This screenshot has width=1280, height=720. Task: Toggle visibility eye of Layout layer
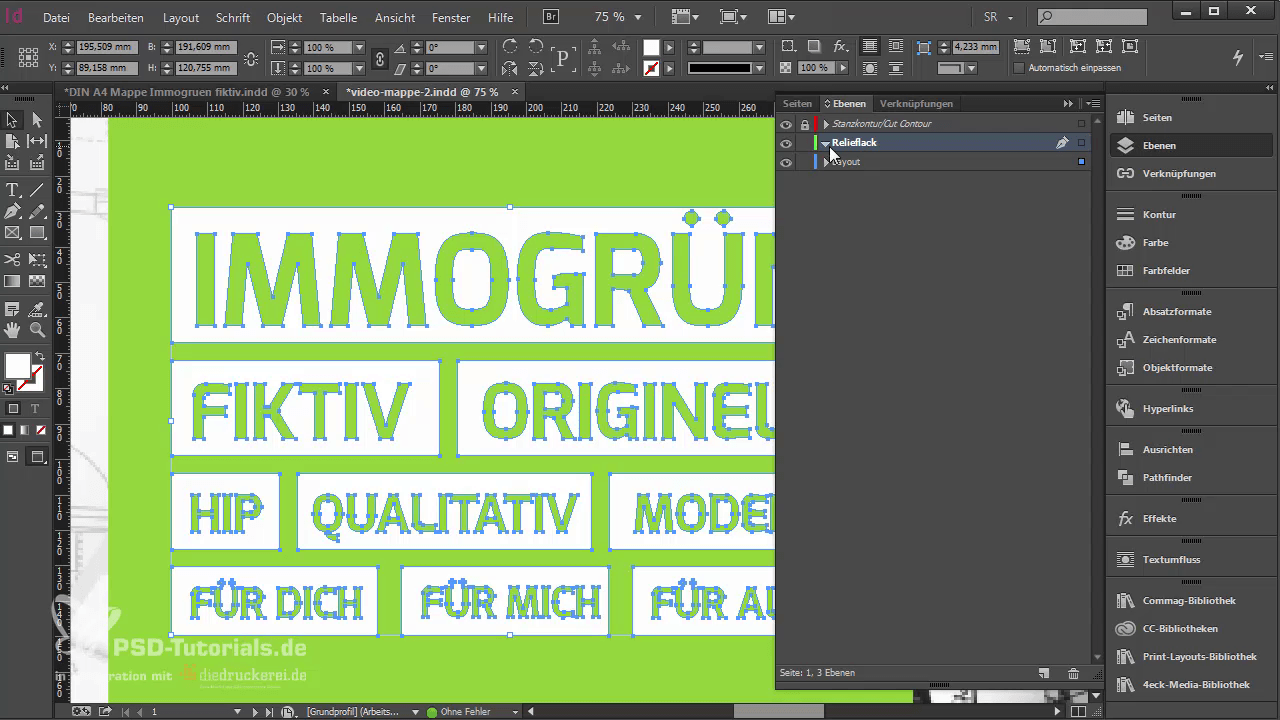pos(786,162)
